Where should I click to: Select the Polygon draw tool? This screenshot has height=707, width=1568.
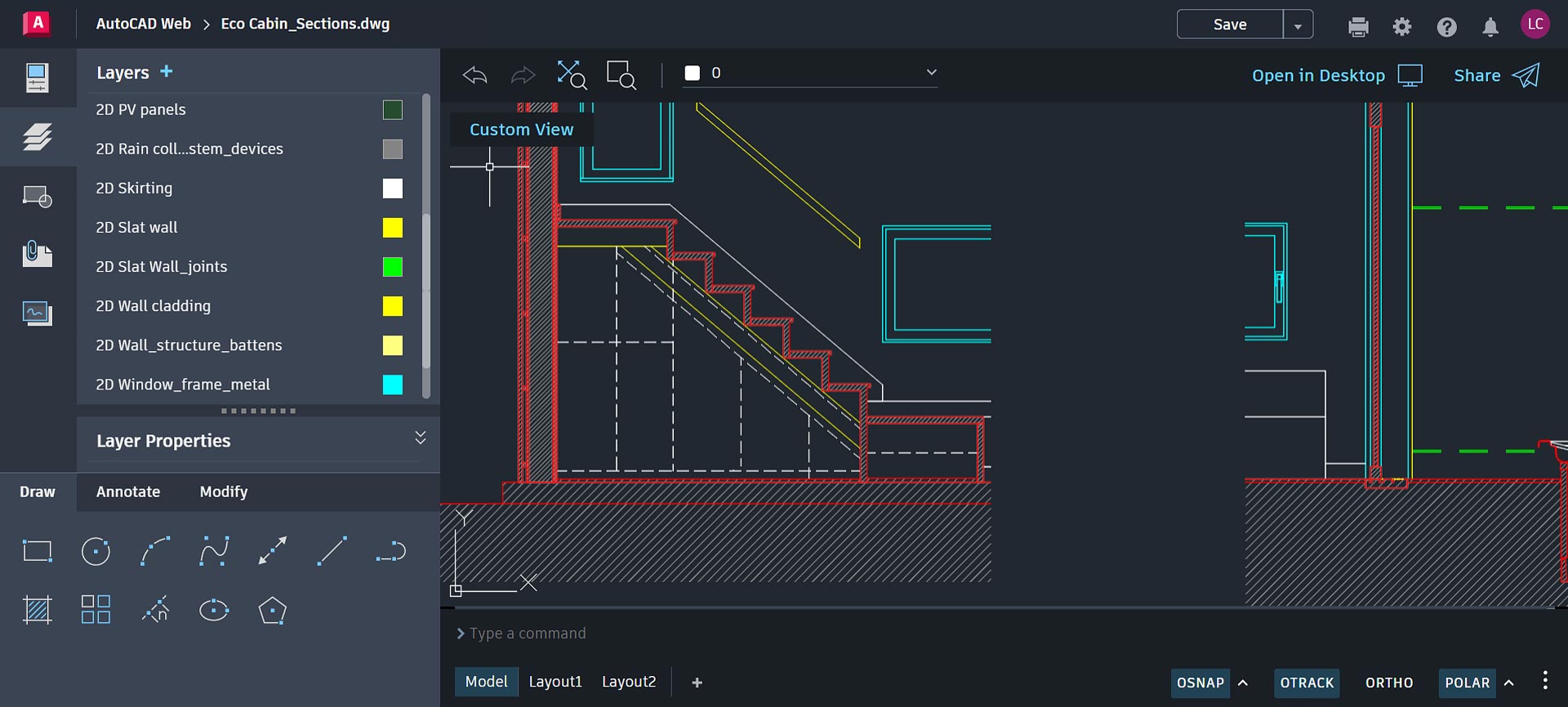pyautogui.click(x=272, y=610)
